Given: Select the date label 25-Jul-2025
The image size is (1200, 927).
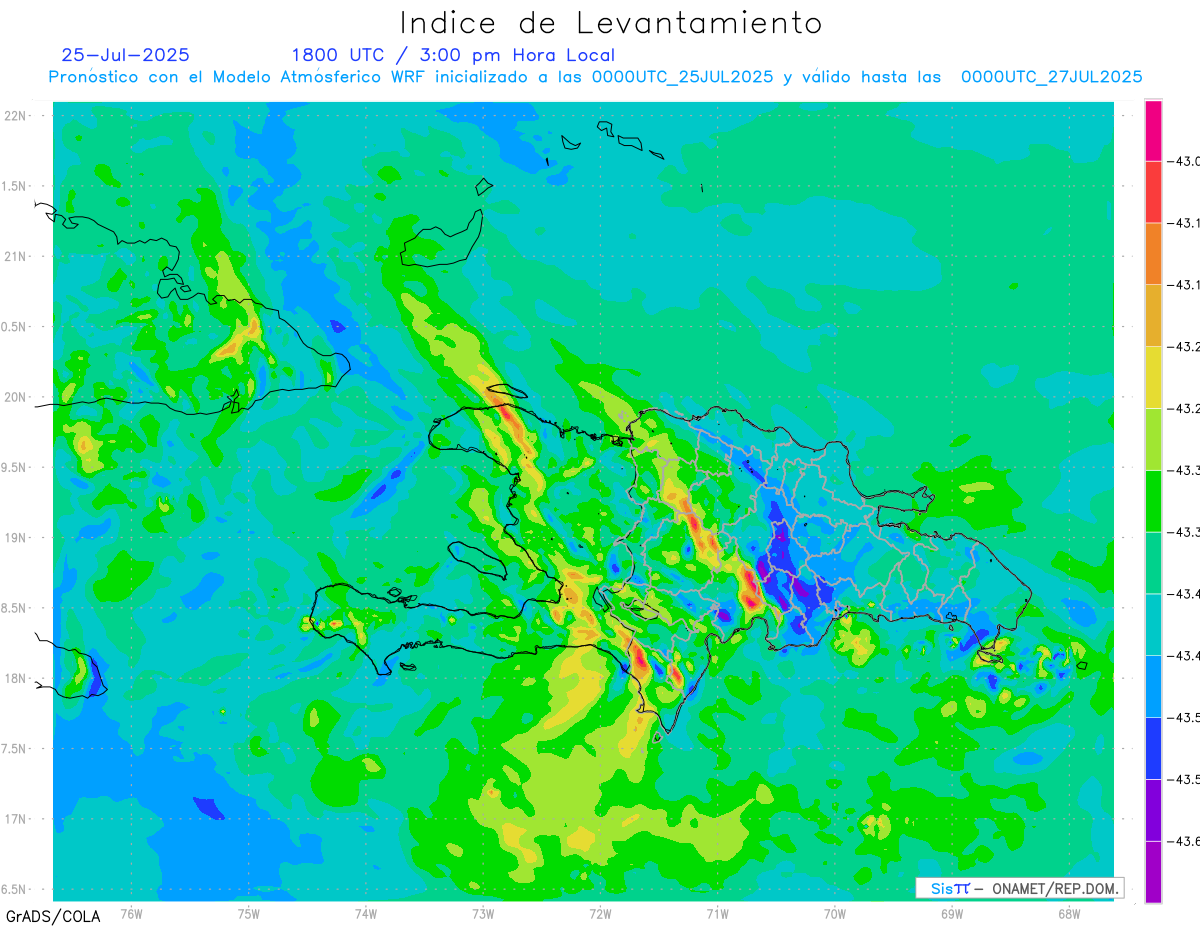Looking at the screenshot, I should (x=126, y=55).
